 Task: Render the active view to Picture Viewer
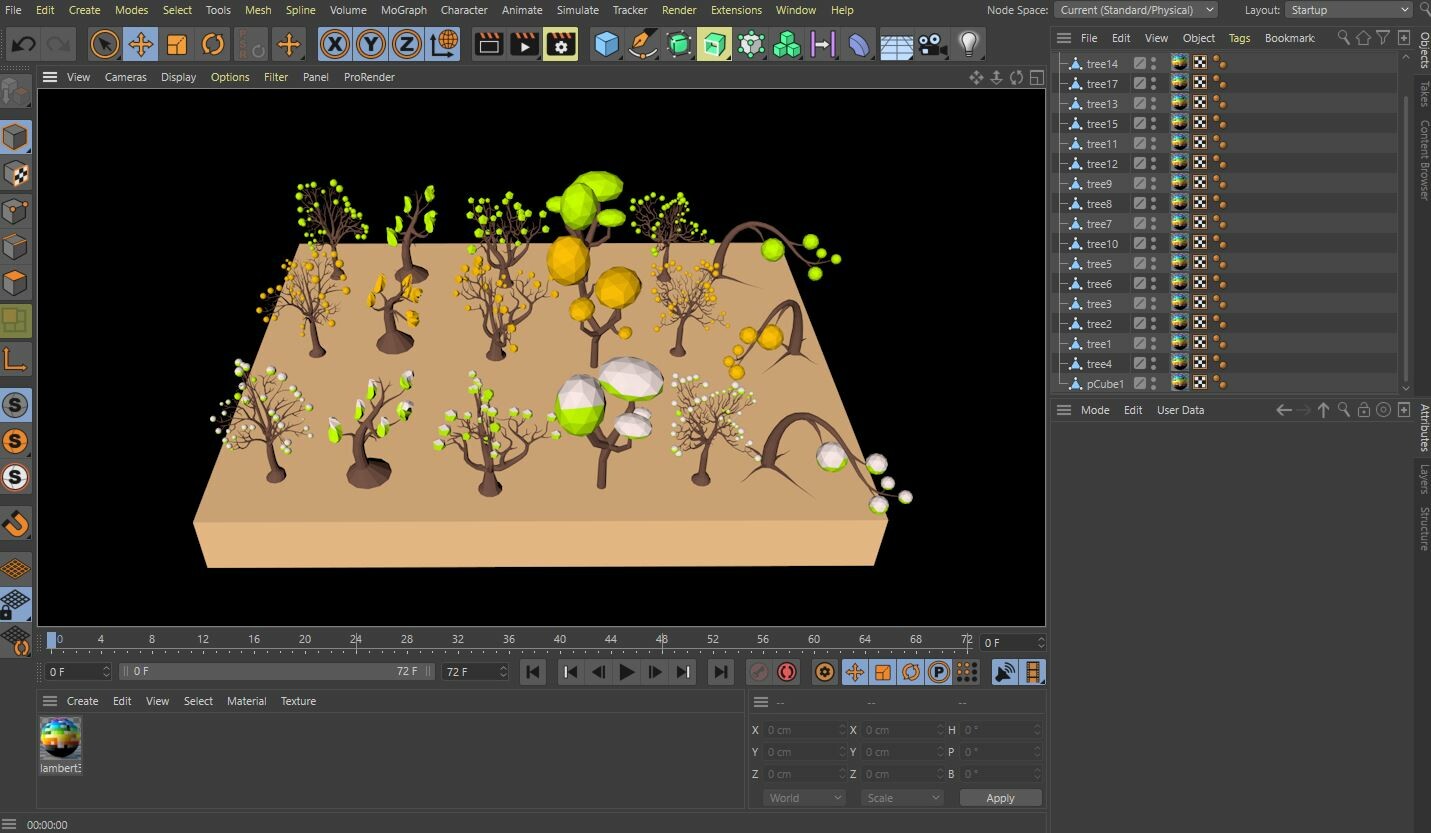(x=524, y=44)
